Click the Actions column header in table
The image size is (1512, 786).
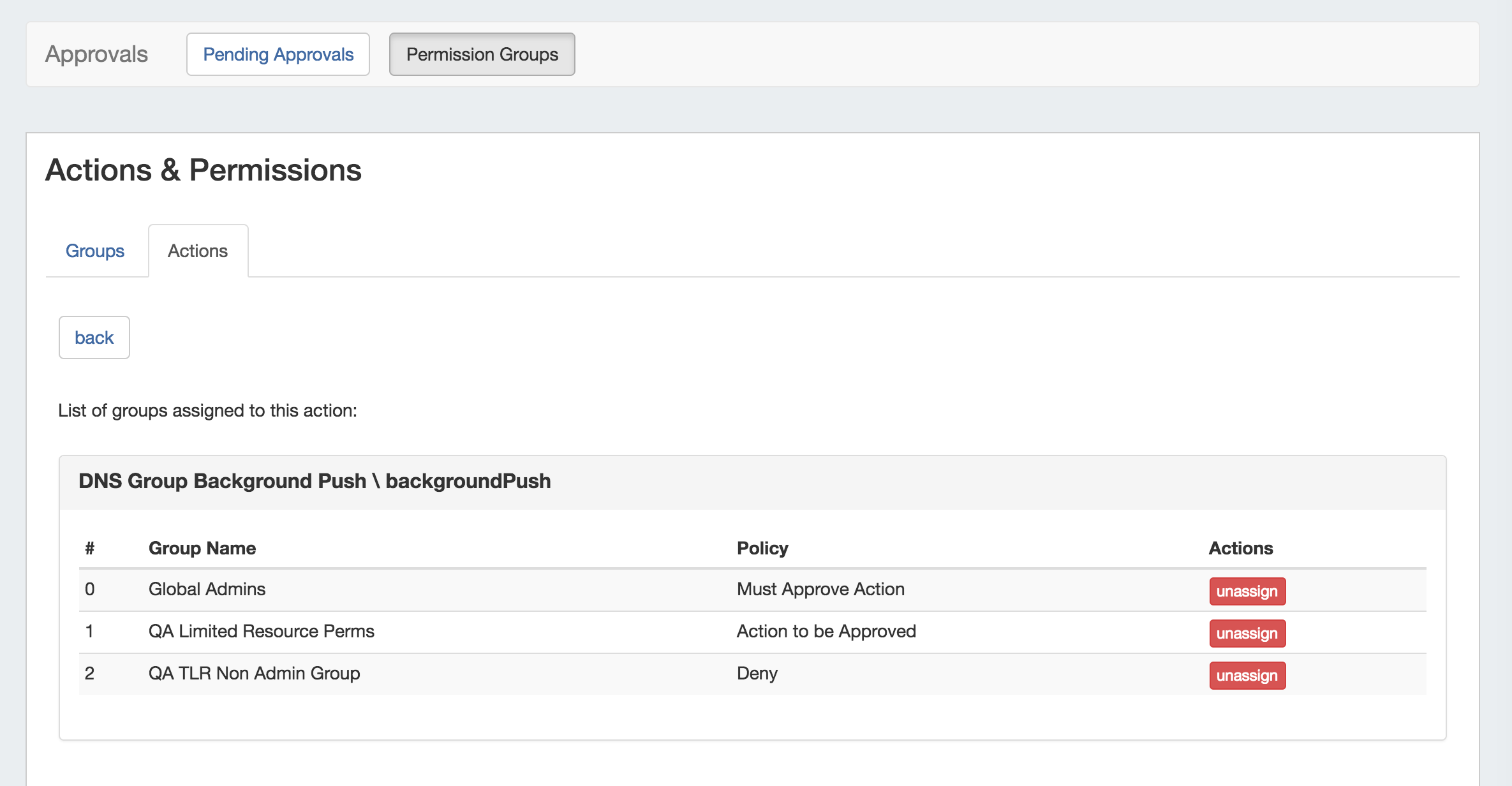(1240, 548)
